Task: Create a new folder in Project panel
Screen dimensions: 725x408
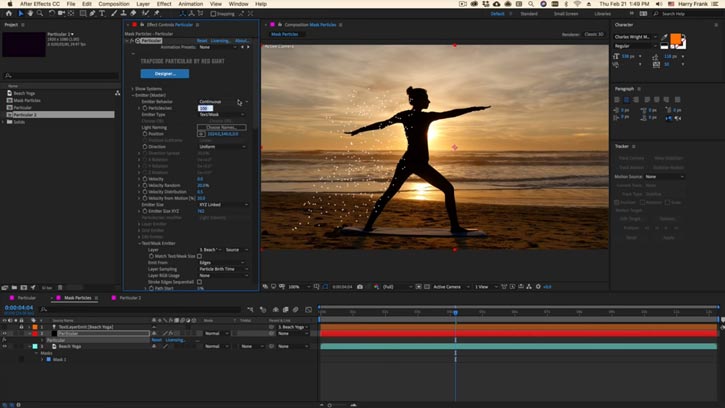Action: (x=14, y=288)
